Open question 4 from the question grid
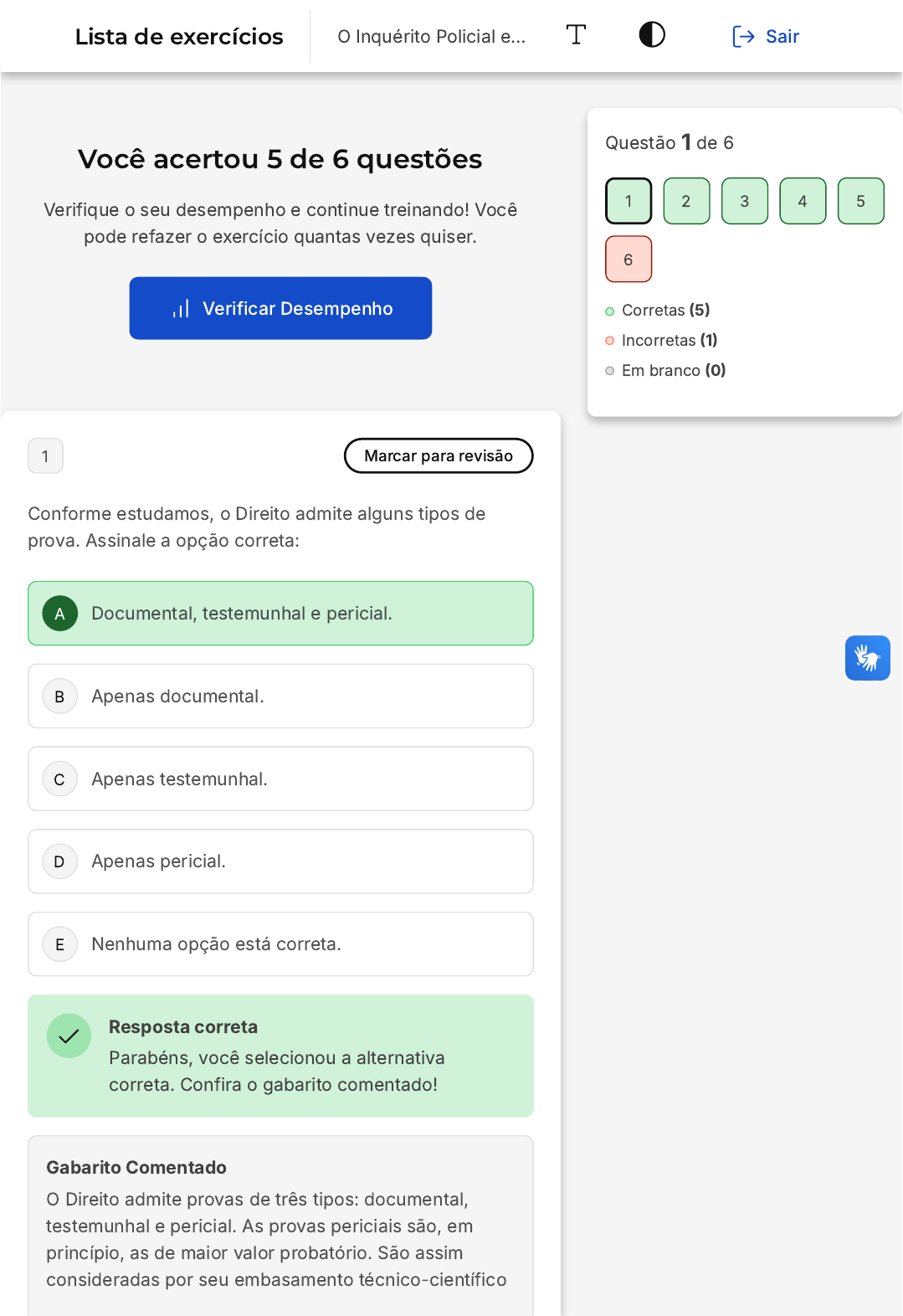The image size is (903, 1316). [x=803, y=201]
